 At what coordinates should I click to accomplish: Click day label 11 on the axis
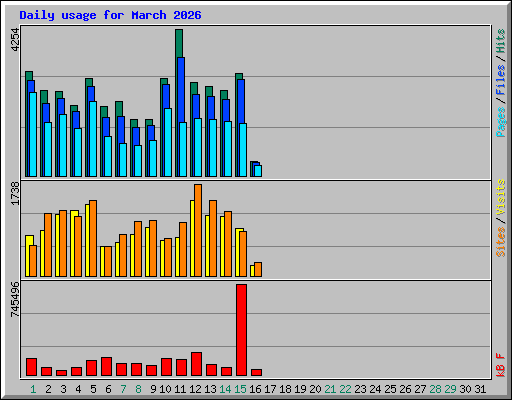pos(180,389)
